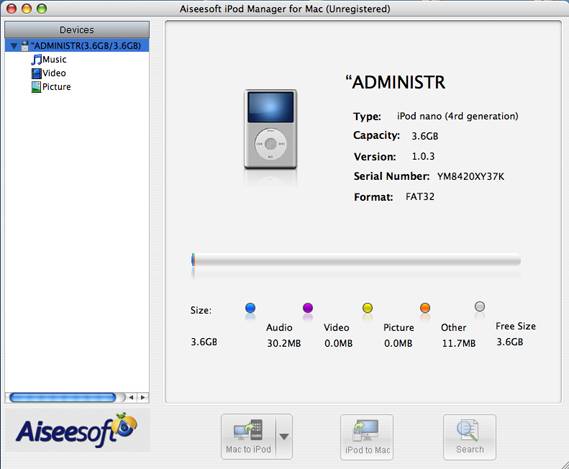
Task: Click the sidebar scroll right arrow
Action: click(x=143, y=397)
